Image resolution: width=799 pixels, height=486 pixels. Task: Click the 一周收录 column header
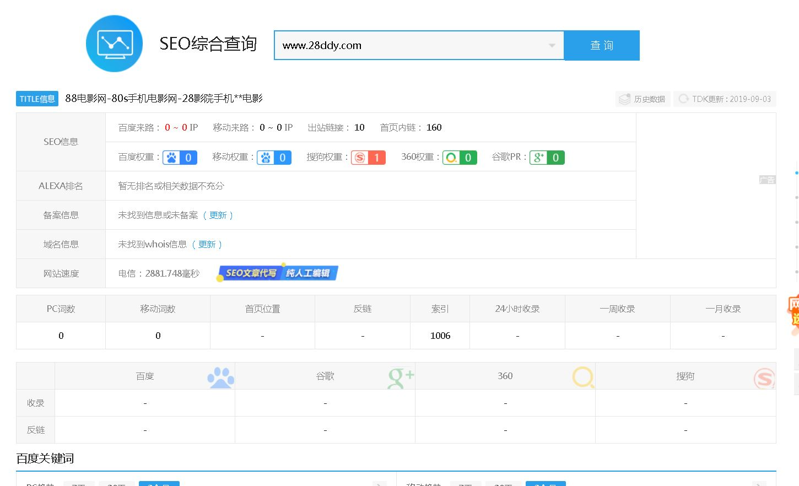pyautogui.click(x=618, y=309)
